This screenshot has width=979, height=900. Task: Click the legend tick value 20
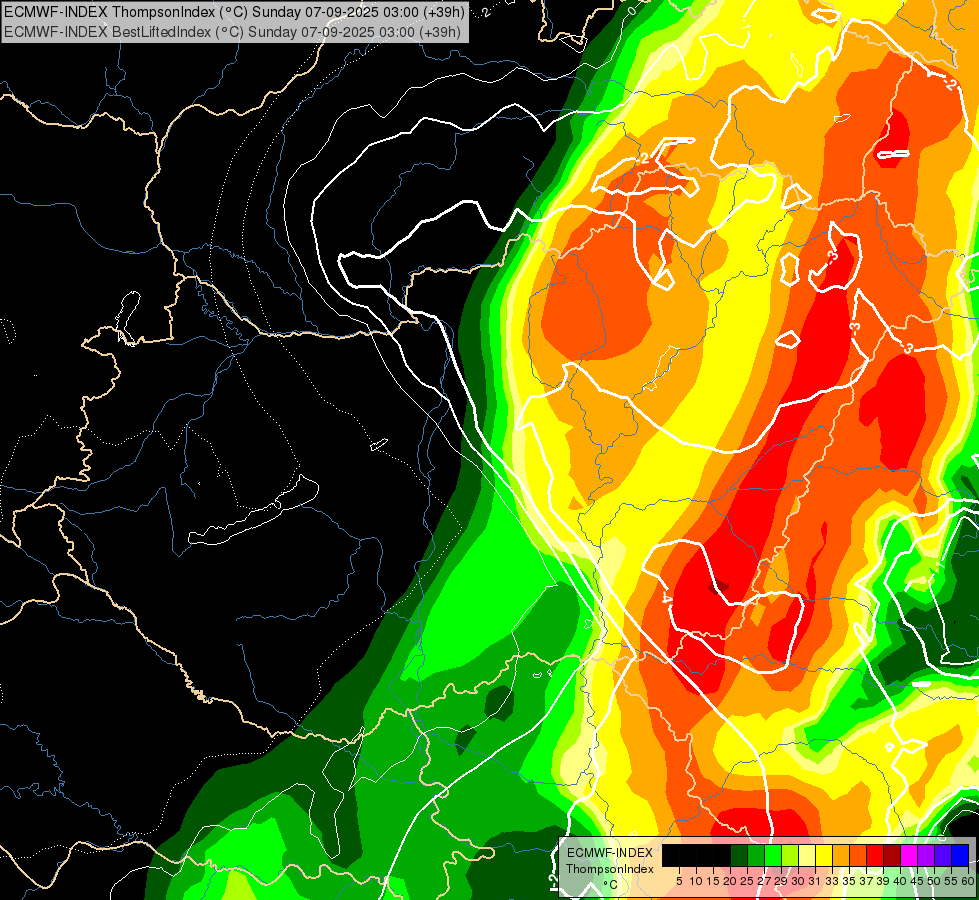[730, 881]
